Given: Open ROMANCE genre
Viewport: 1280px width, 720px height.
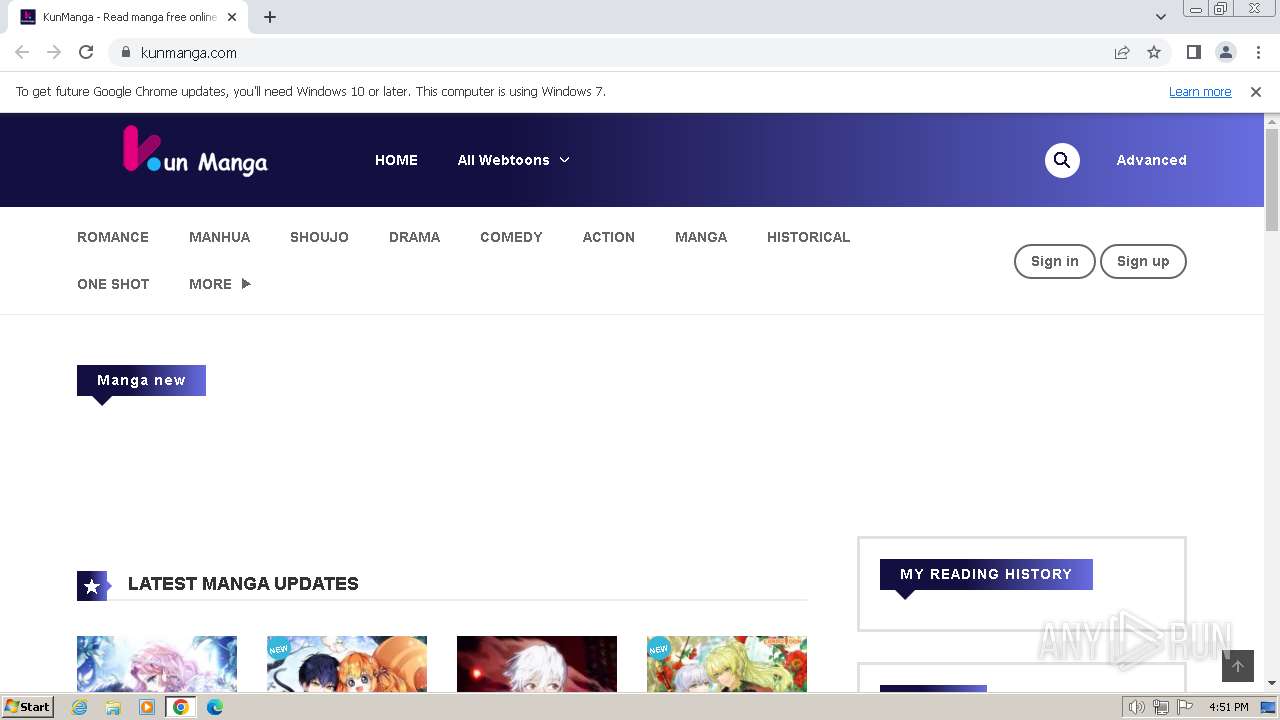Looking at the screenshot, I should pyautogui.click(x=113, y=237).
